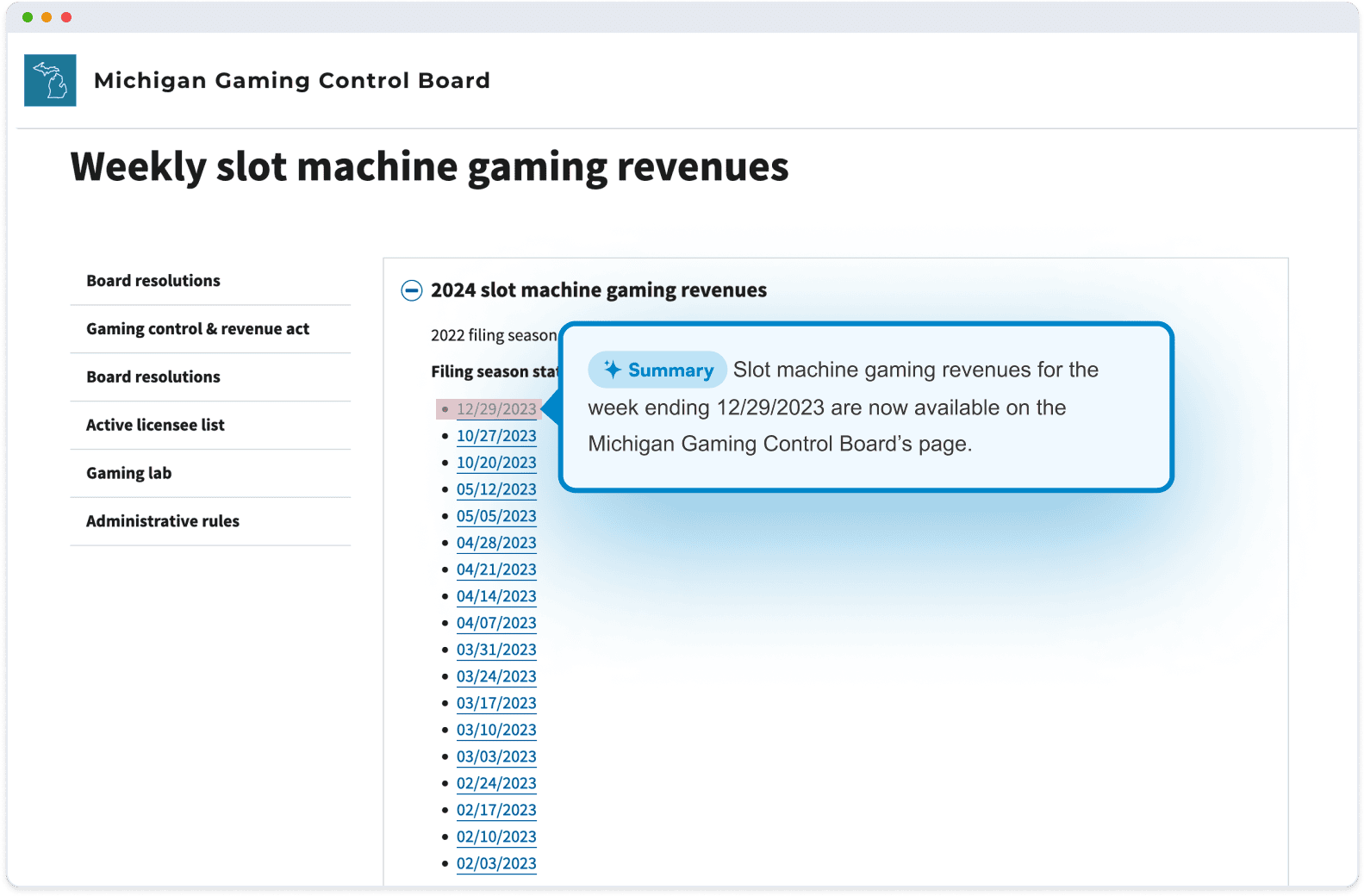Open the highlighted 12/29/2023 revenue link
The height and width of the screenshot is (896, 1364).
496,409
